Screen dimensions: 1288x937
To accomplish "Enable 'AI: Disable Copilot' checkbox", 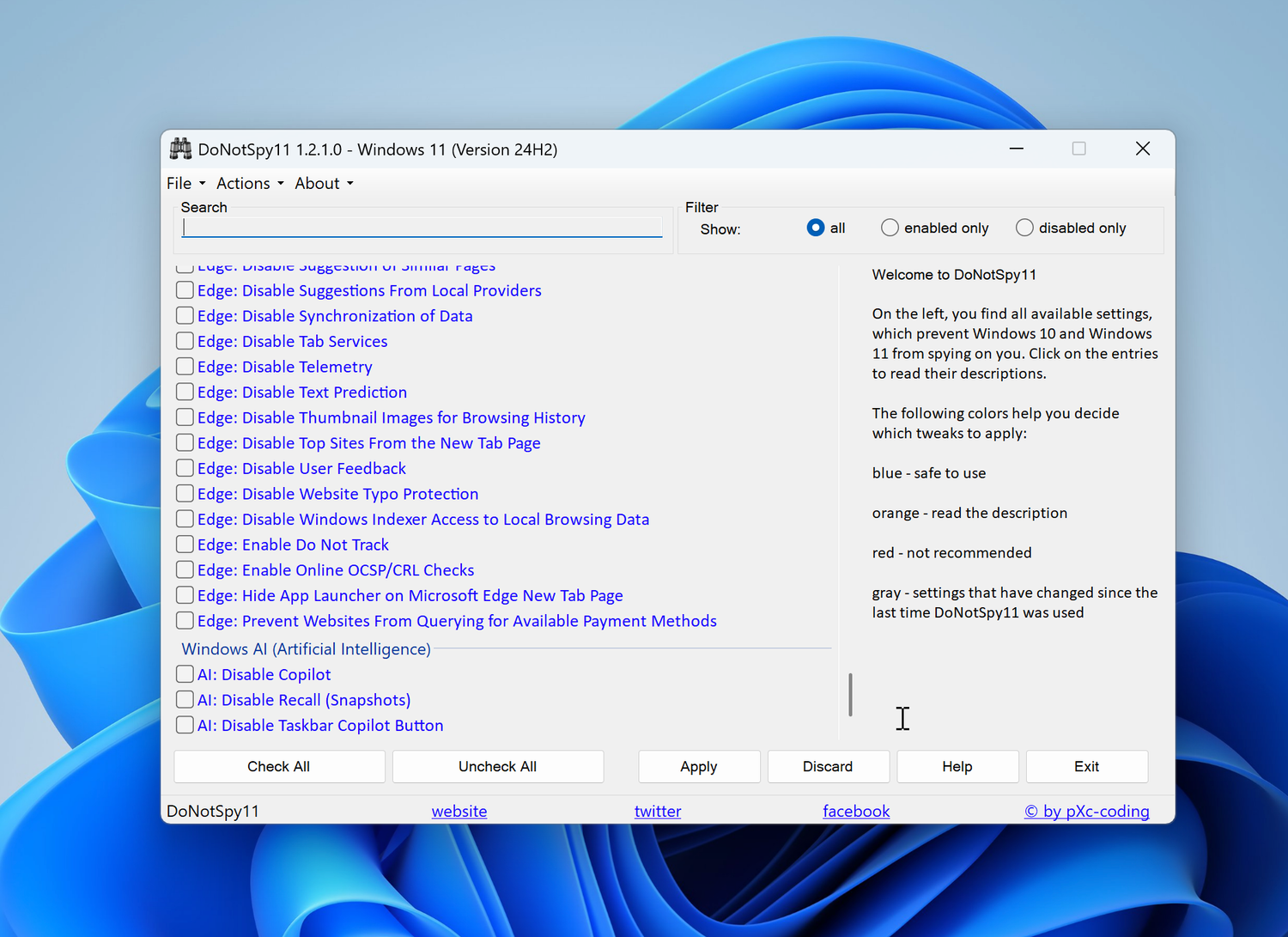I will tap(185, 674).
